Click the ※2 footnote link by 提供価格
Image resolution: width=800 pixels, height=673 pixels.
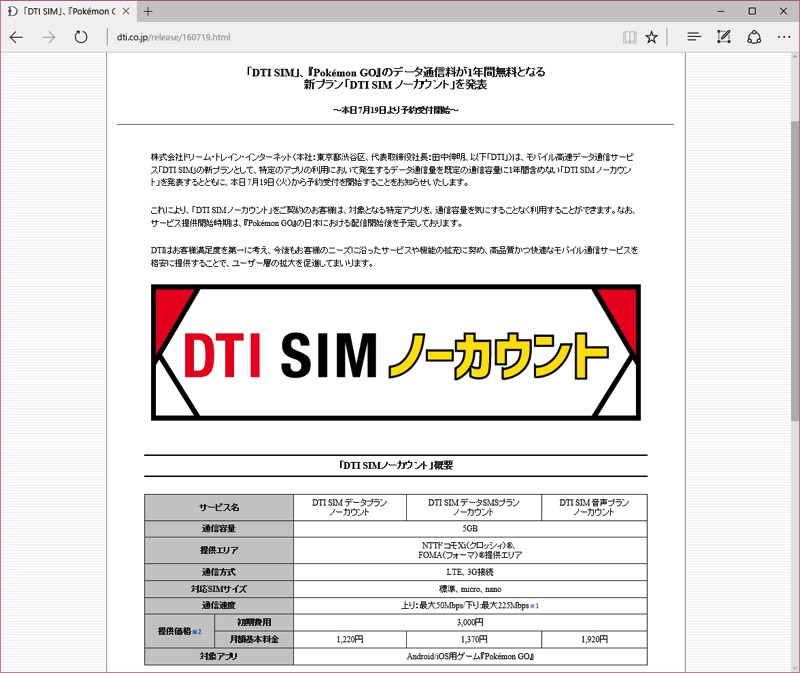(x=196, y=632)
